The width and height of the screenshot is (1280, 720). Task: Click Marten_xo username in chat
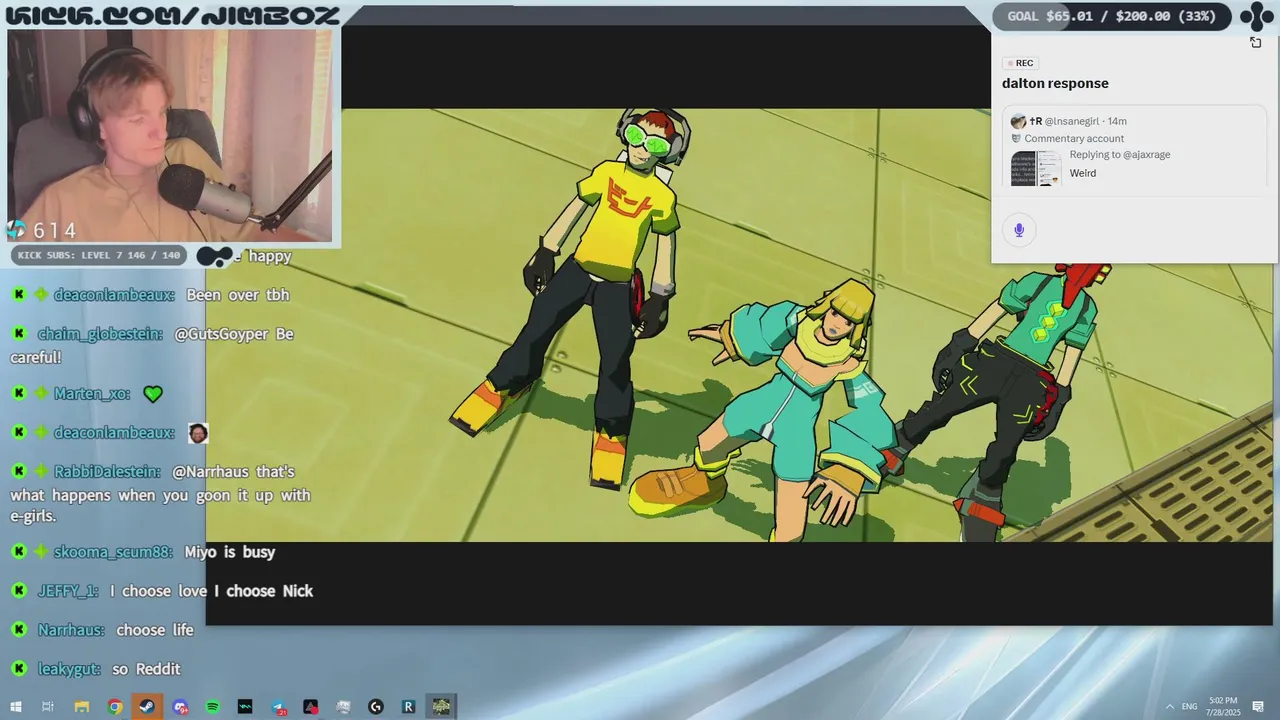92,394
